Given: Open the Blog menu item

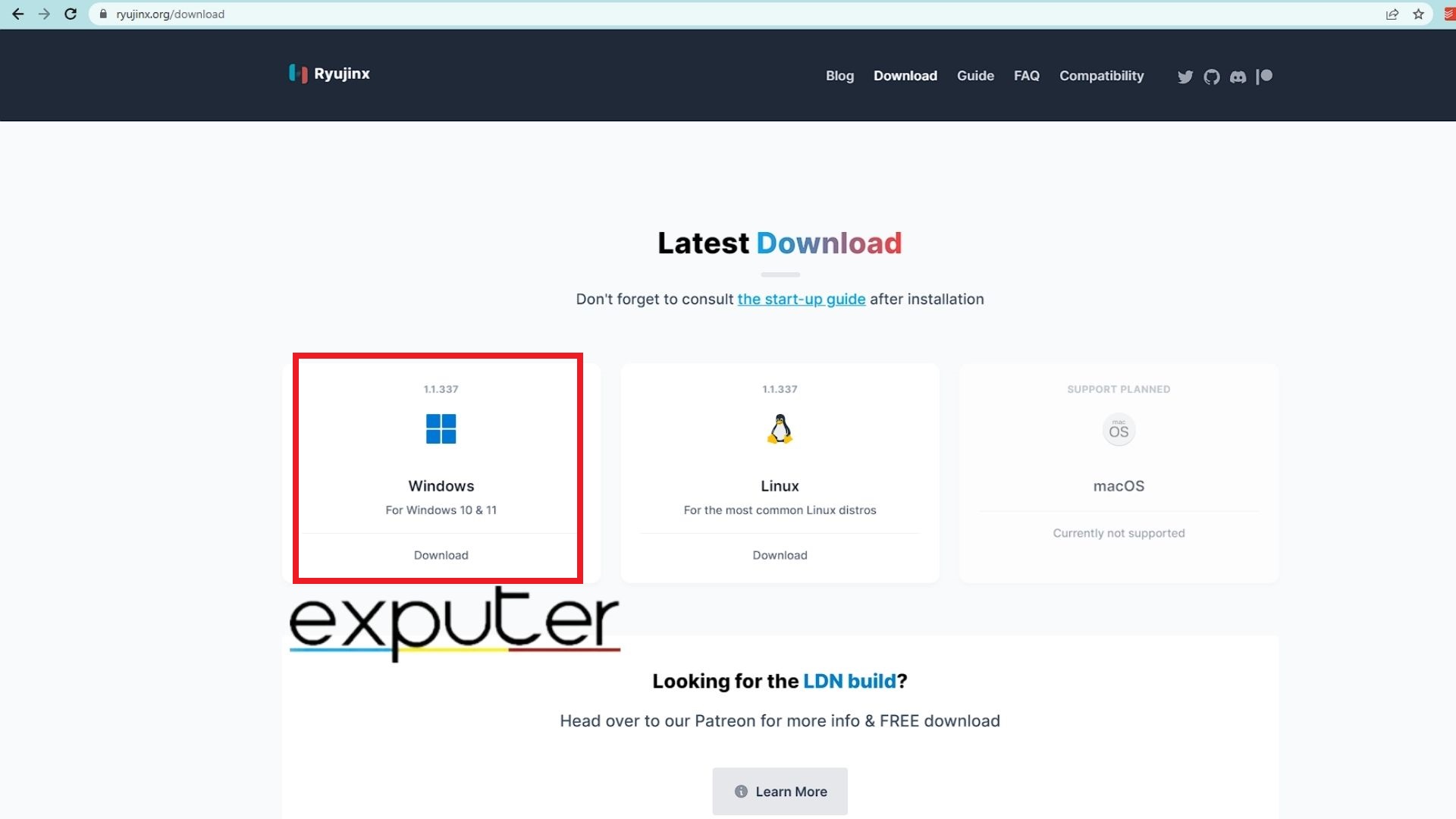Looking at the screenshot, I should click(x=839, y=76).
